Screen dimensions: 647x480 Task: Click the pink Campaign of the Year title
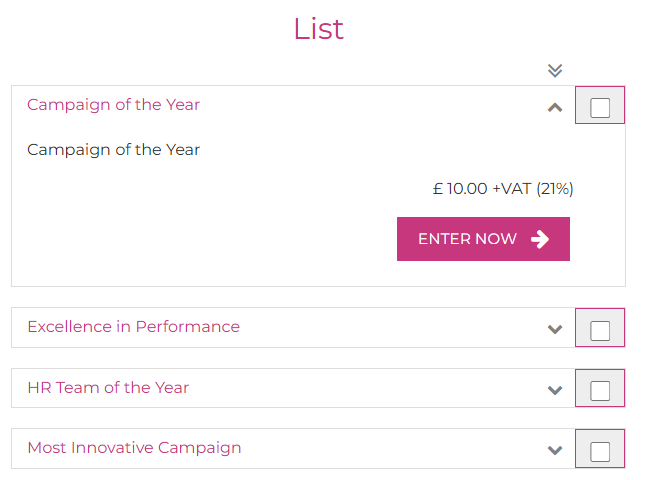[x=113, y=104]
